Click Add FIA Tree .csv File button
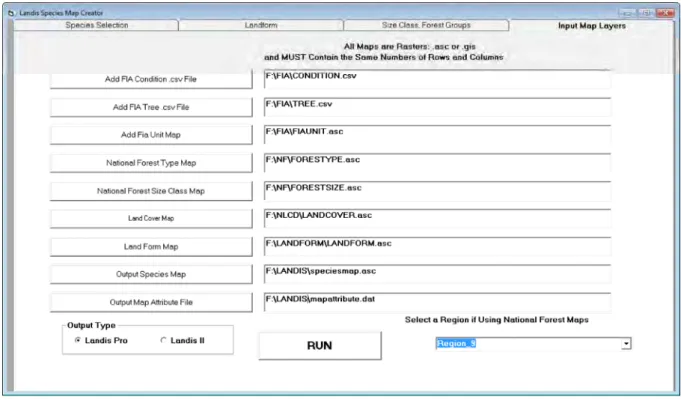The image size is (681, 400). tap(151, 107)
